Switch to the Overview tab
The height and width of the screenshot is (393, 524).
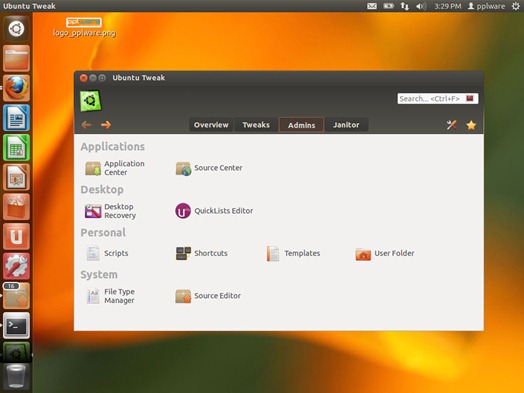click(211, 125)
